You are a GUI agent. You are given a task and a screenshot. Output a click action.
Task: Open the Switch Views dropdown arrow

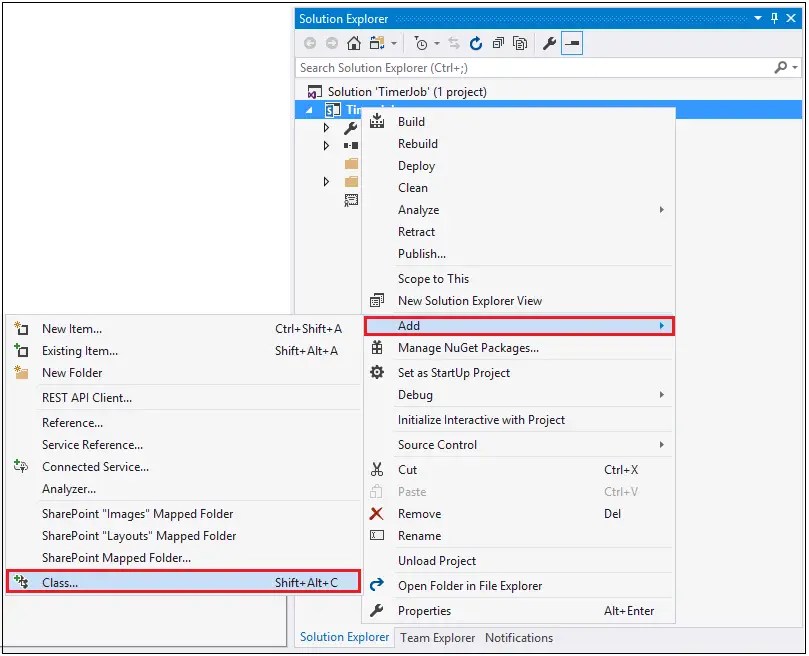coord(393,43)
